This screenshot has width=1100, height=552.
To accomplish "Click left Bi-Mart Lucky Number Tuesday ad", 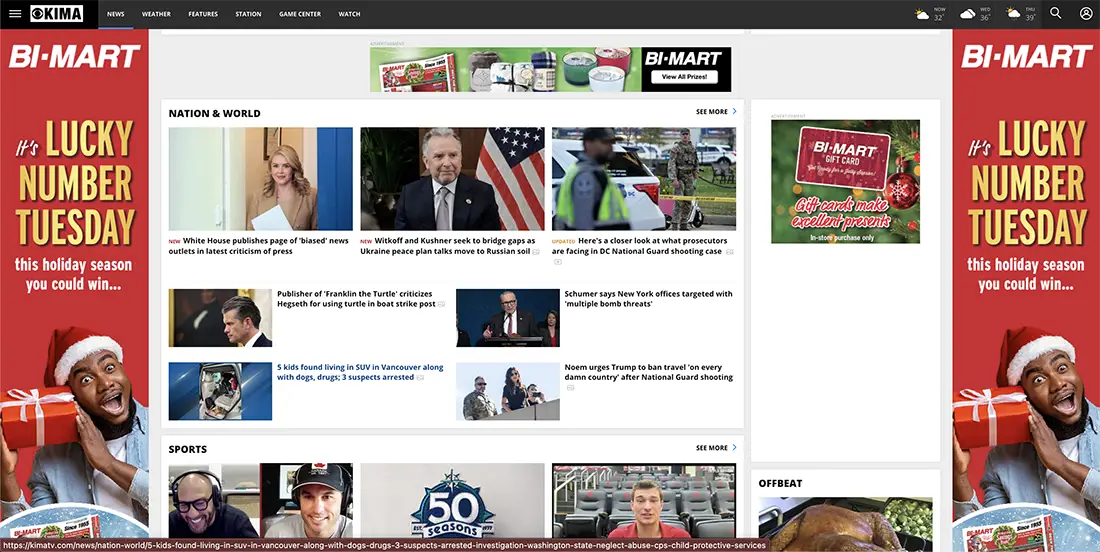I will (x=74, y=284).
